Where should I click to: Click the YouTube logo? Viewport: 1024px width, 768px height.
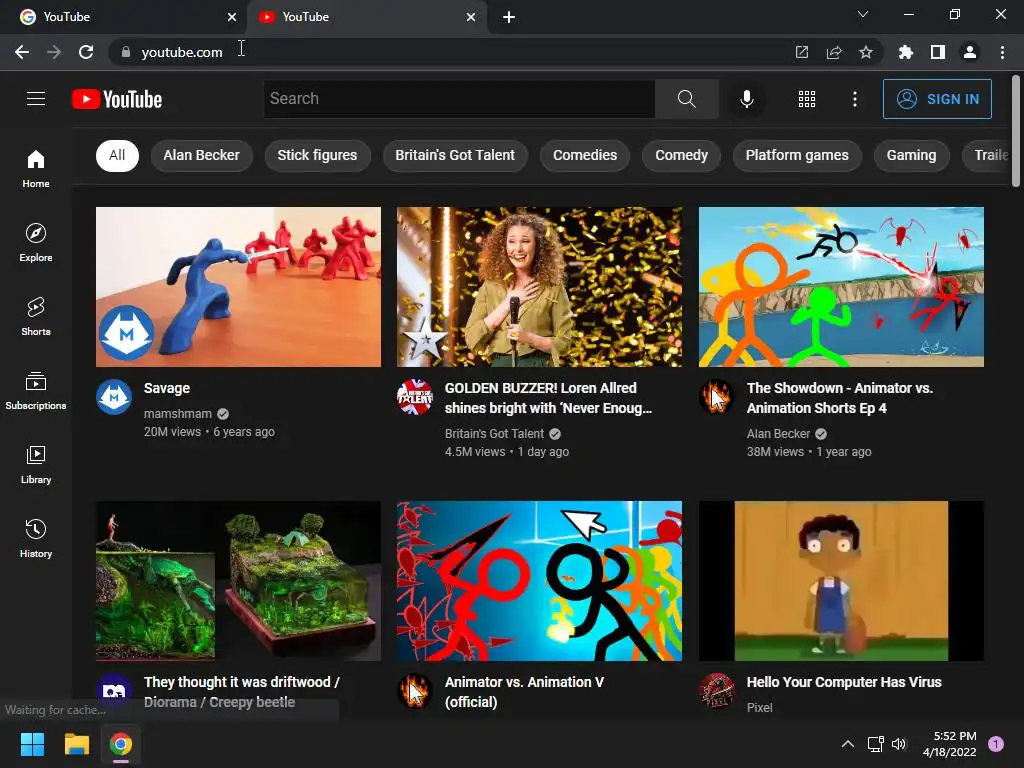tap(117, 99)
